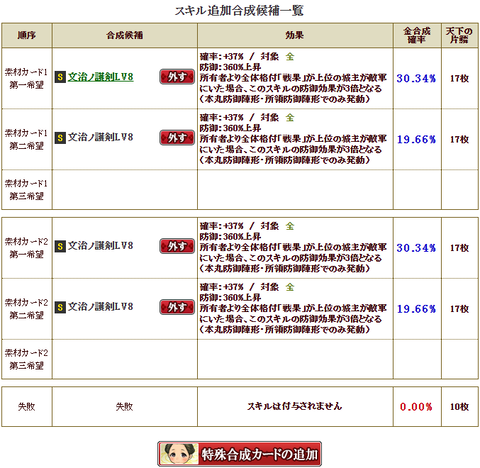
Task: Click 文治ノ讃剣LV8 text in 素材カード2 第一希望
Action: tap(101, 246)
